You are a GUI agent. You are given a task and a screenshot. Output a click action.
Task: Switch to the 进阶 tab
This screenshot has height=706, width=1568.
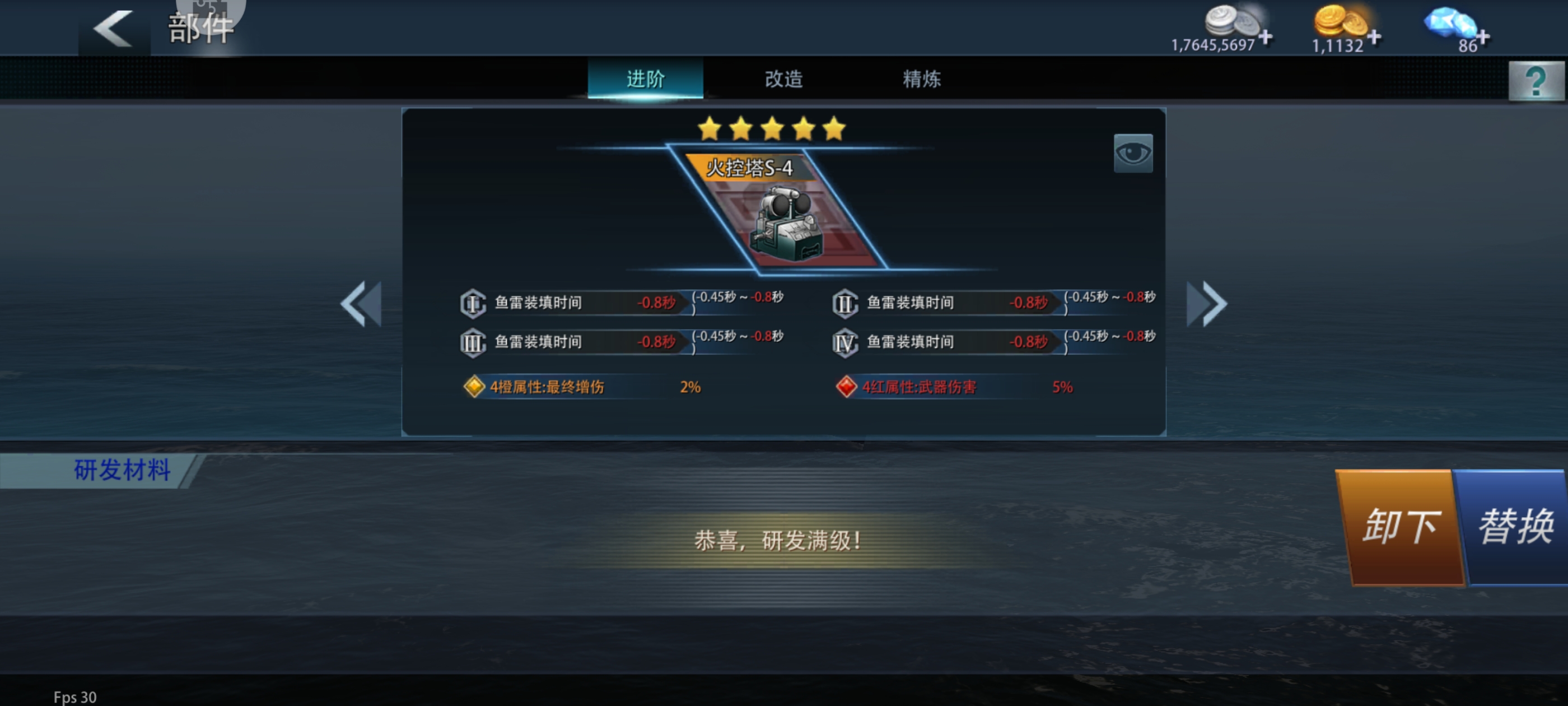coord(645,78)
